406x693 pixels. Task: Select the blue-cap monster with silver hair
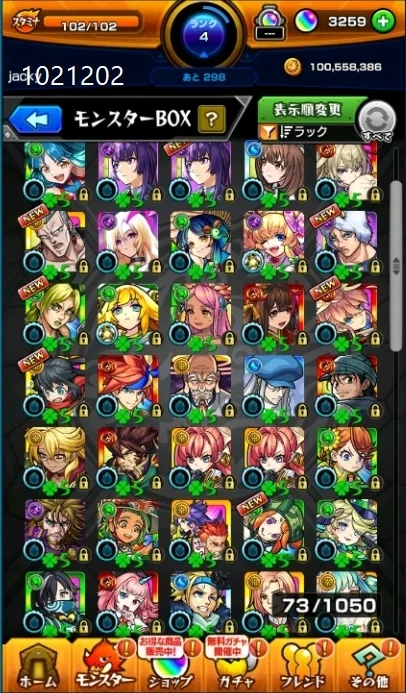tap(274, 386)
